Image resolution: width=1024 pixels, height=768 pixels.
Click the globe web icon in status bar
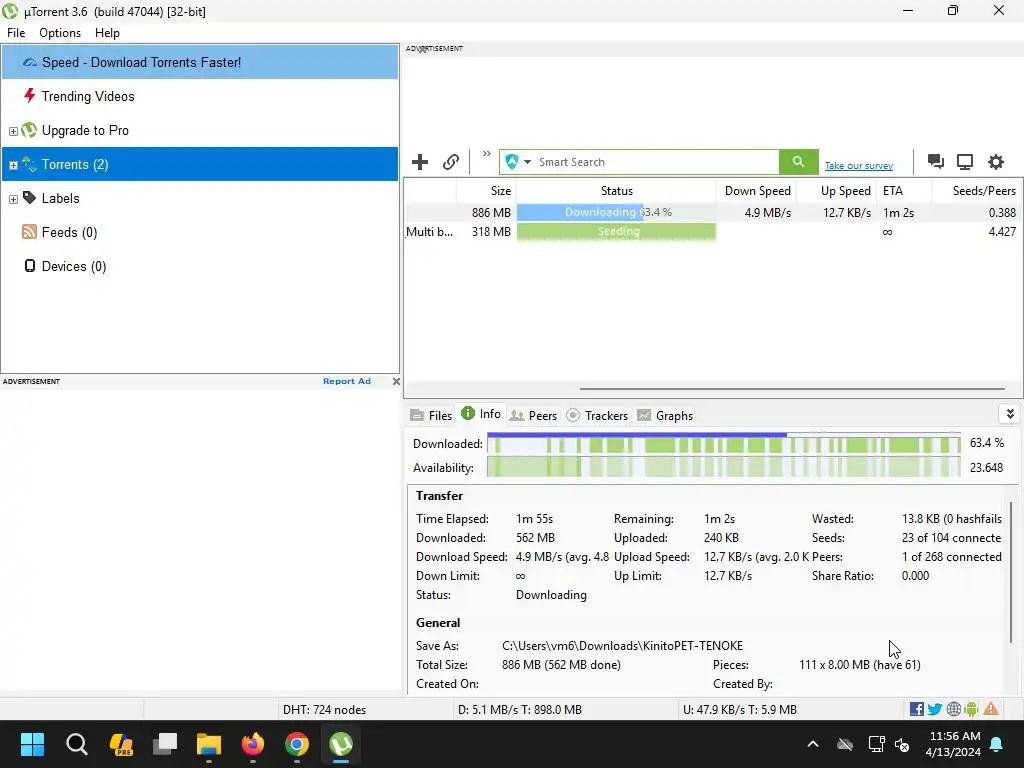click(x=953, y=709)
